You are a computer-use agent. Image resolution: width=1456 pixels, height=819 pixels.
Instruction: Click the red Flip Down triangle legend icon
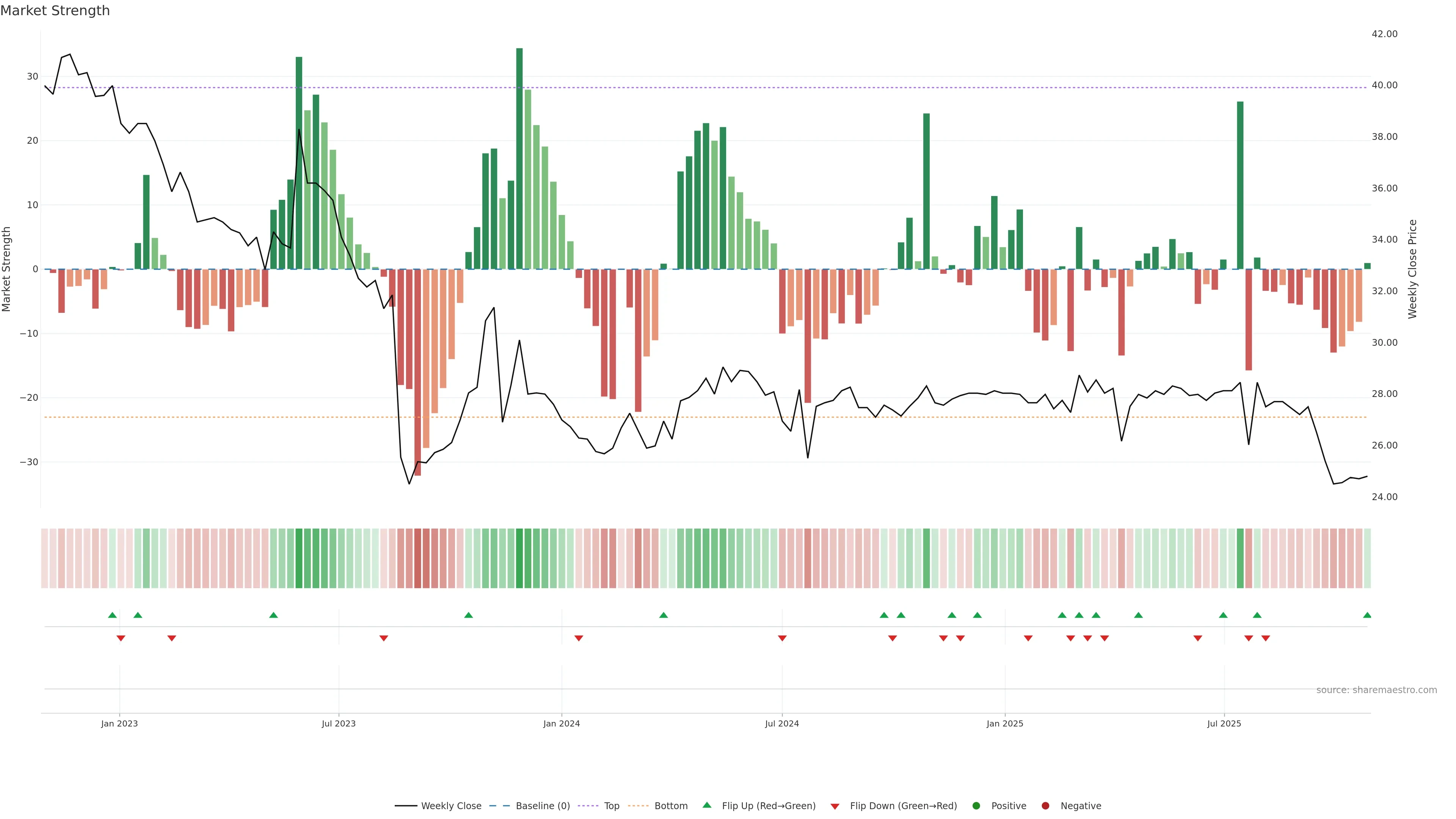click(835, 806)
